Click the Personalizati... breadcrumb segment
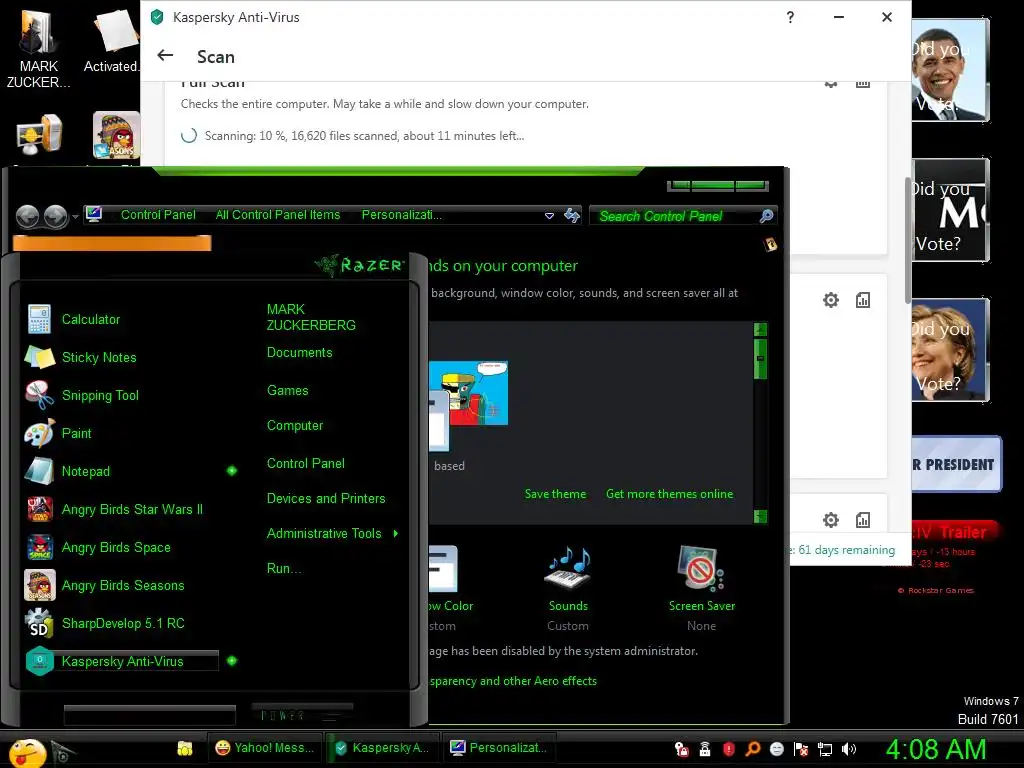Image resolution: width=1024 pixels, height=768 pixels. [402, 215]
